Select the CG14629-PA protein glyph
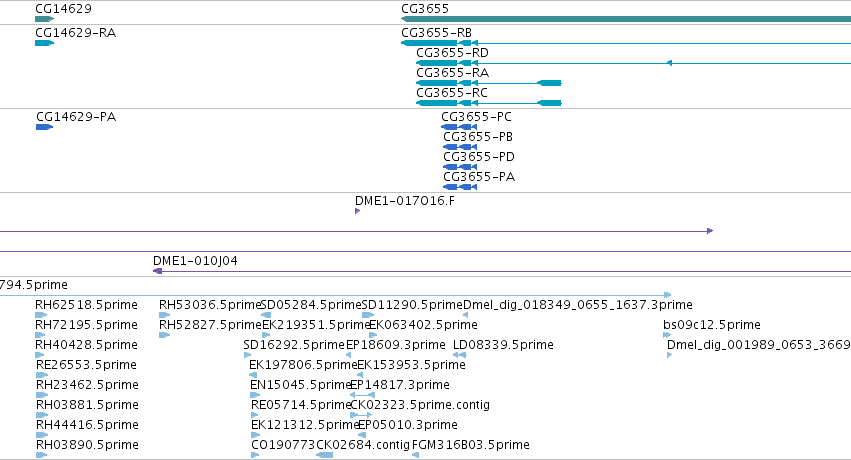Screen dimensions: 851x460 (45, 127)
